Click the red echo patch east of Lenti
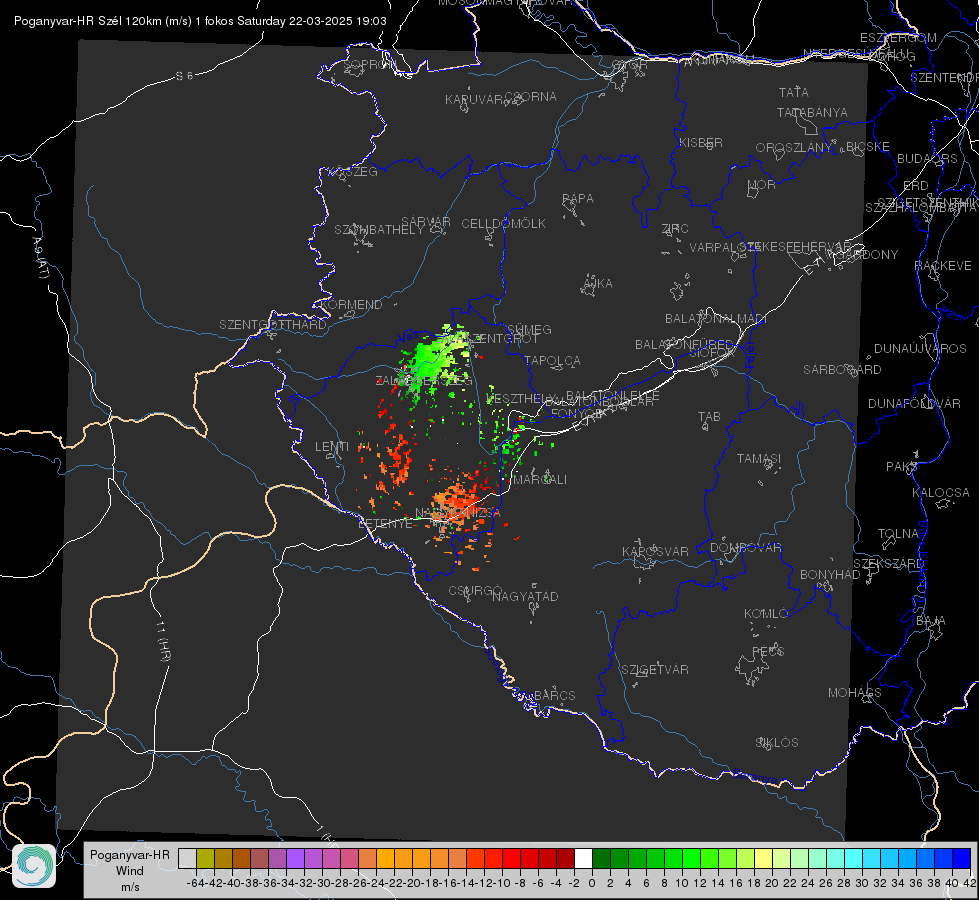This screenshot has width=979, height=900. 397,461
